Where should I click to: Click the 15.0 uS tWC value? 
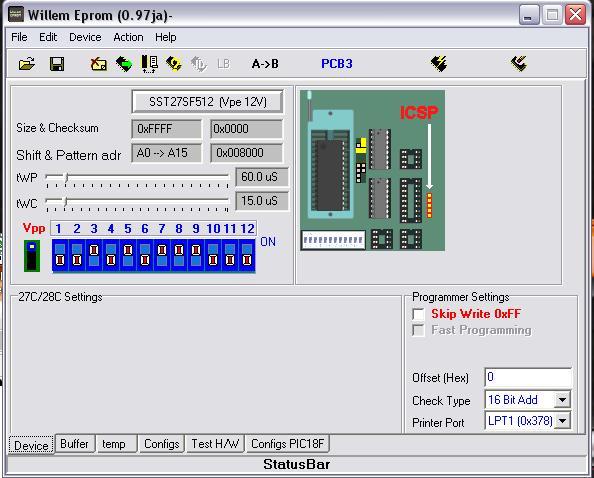tap(261, 201)
